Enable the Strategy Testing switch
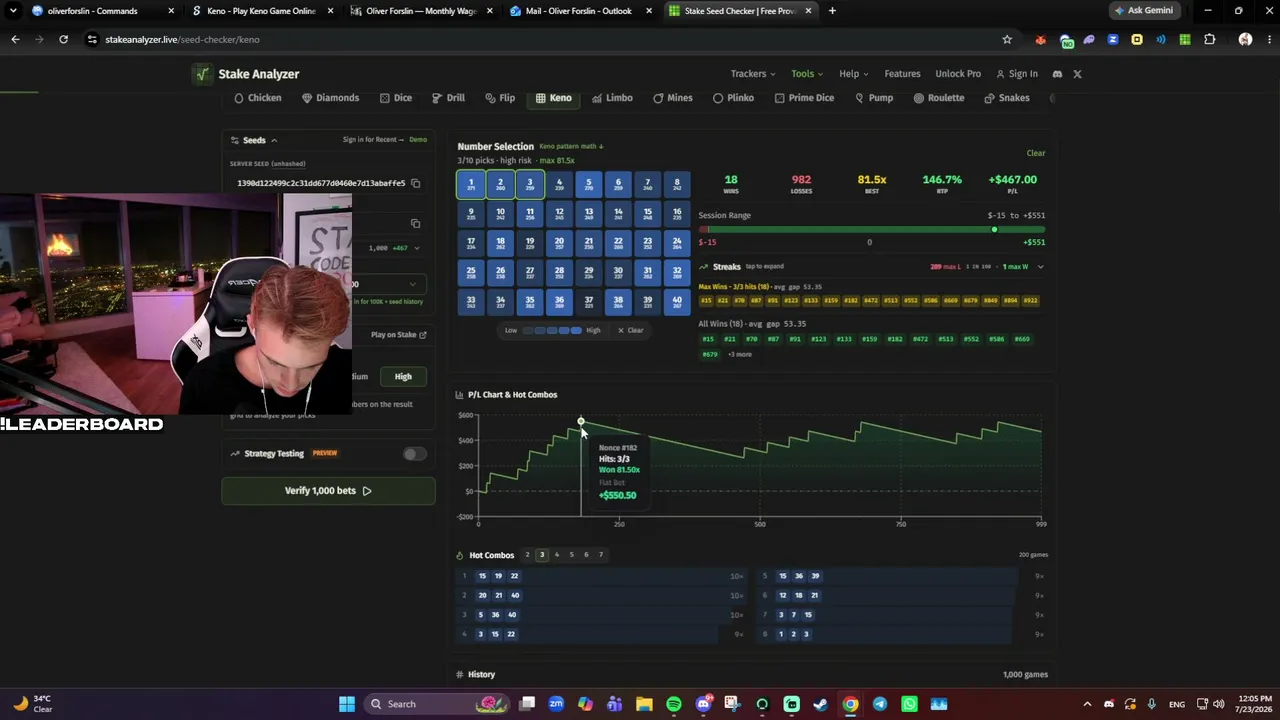 point(414,454)
